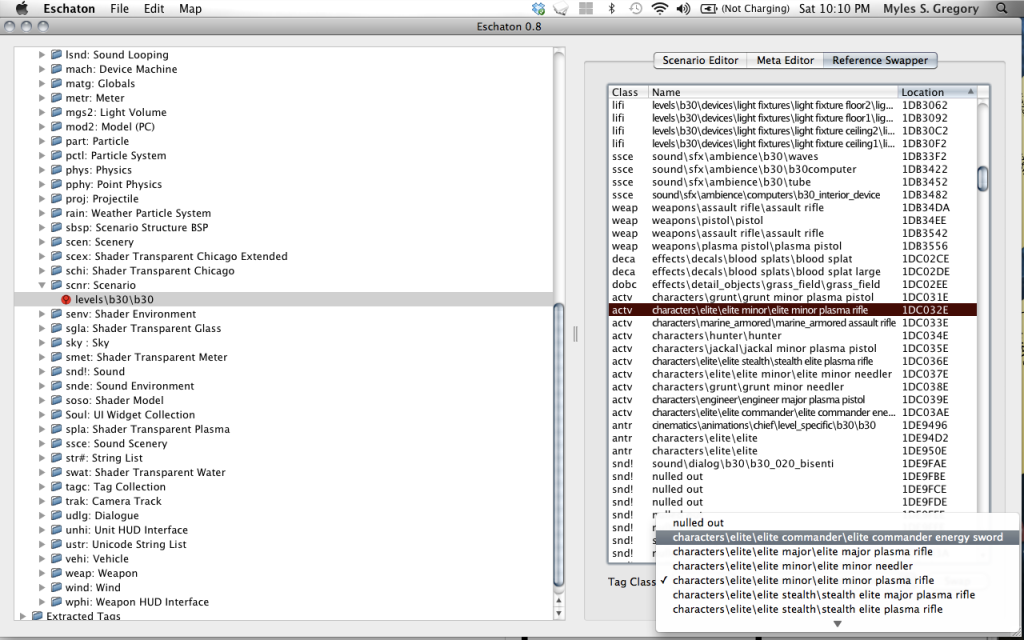Sort references by Location column header
Viewport: 1024px width, 640px height.
point(937,92)
